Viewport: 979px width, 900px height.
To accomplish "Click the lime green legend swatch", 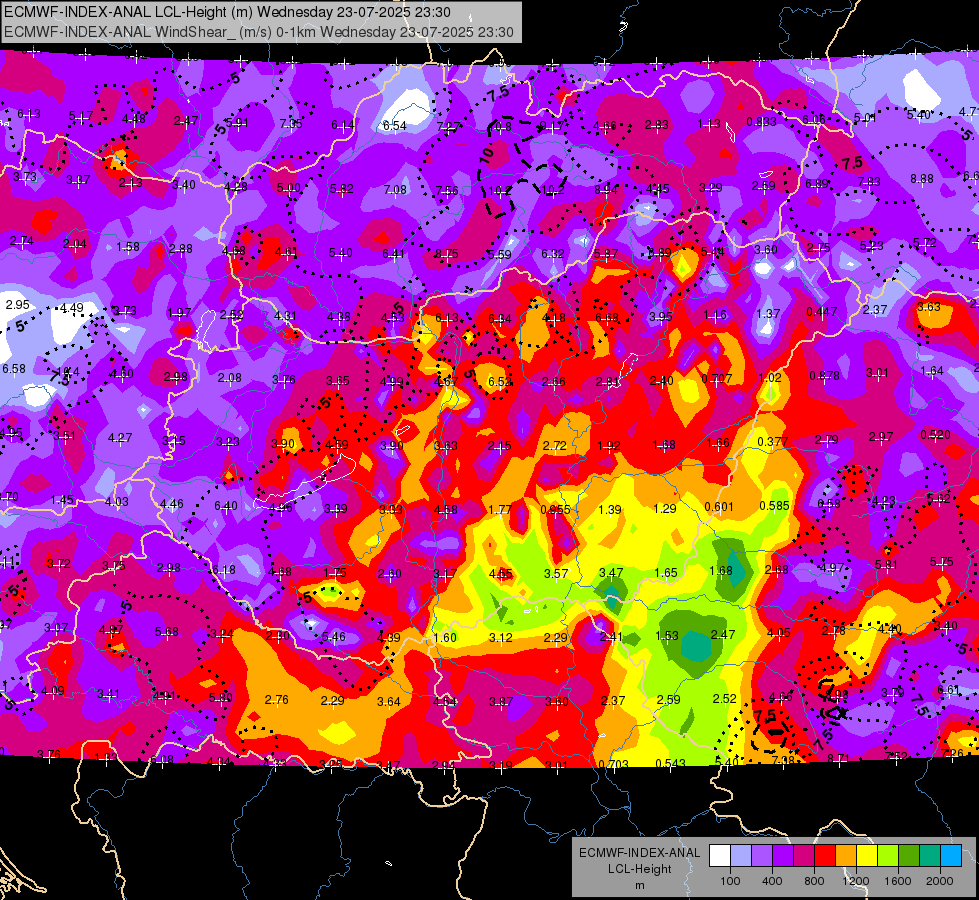I will (888, 856).
